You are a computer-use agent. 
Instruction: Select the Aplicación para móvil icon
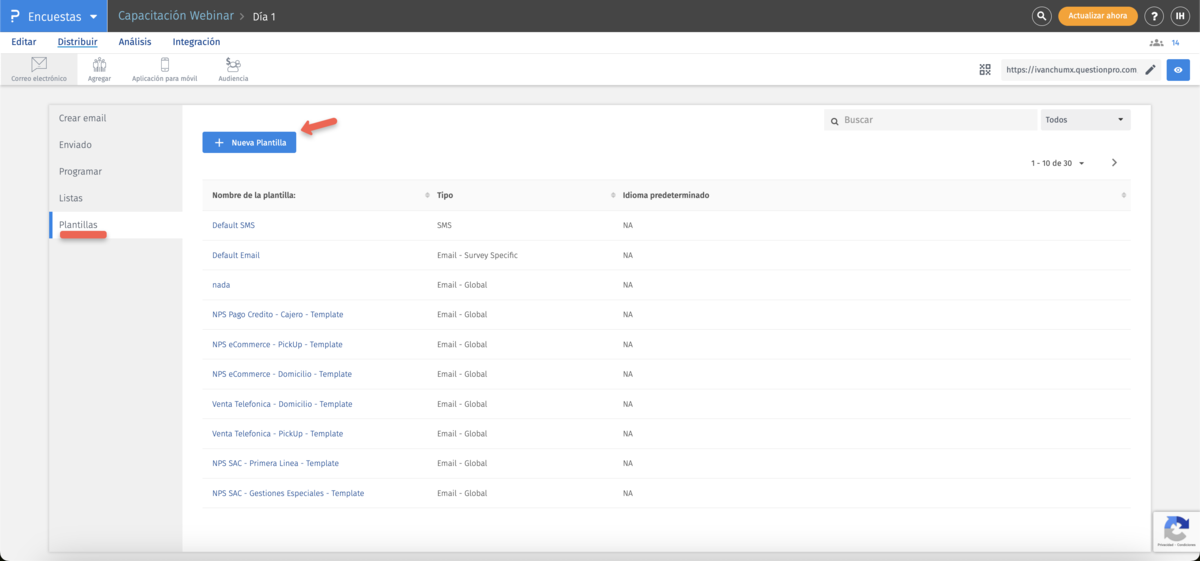click(164, 65)
